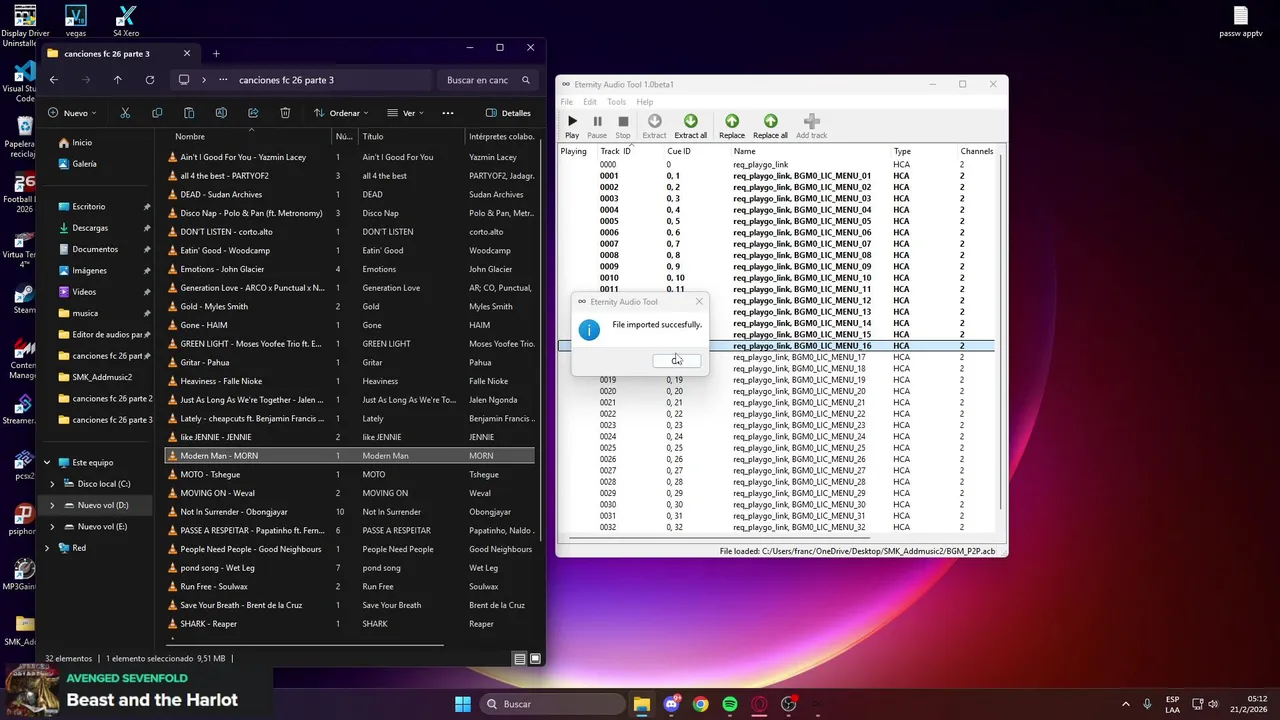Click the Explorer Cut icon
Image resolution: width=1280 pixels, height=720 pixels.
click(125, 113)
